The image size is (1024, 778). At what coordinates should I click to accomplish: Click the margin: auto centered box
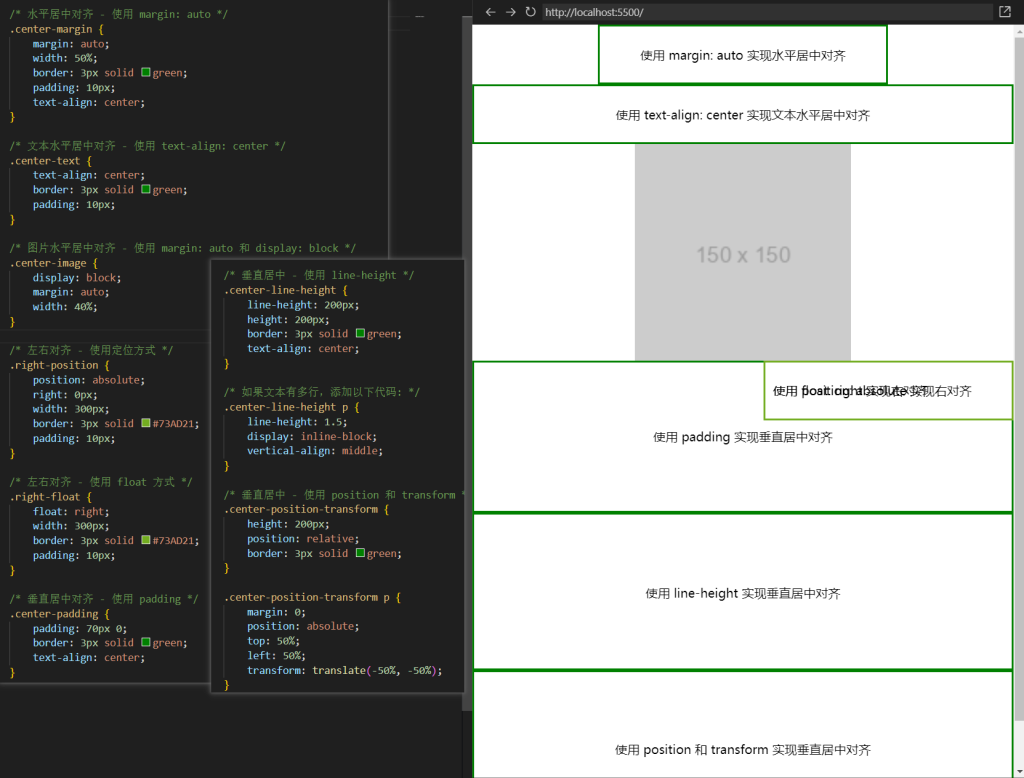[742, 55]
